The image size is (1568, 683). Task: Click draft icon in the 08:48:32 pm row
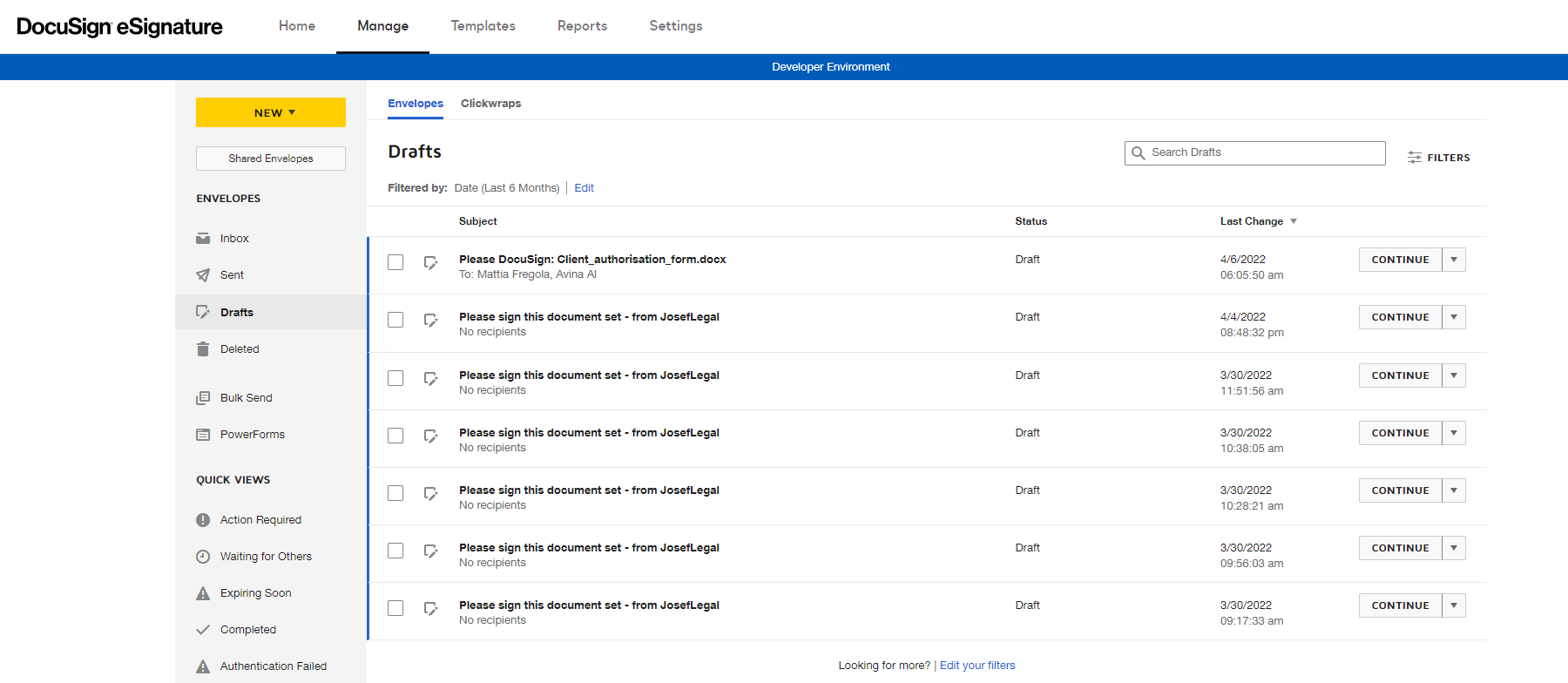pos(430,321)
